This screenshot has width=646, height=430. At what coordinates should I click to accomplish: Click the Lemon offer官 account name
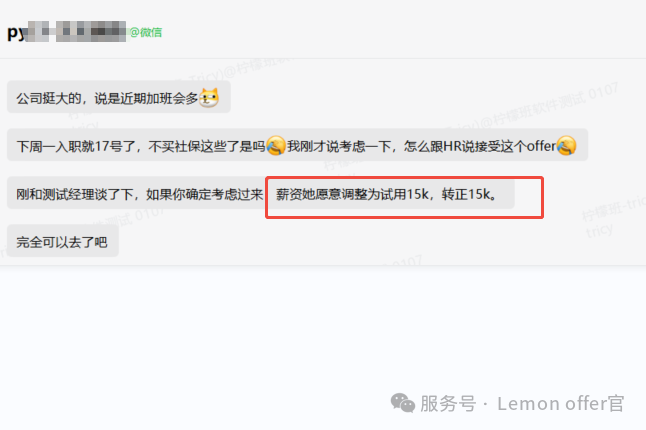click(561, 403)
